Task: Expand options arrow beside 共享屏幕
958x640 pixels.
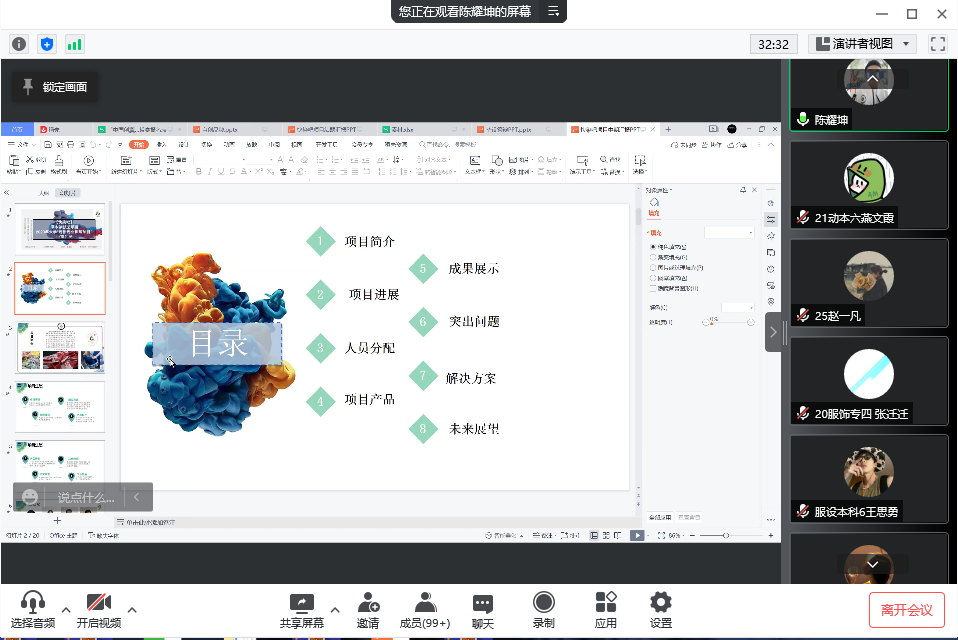Action: [335, 609]
